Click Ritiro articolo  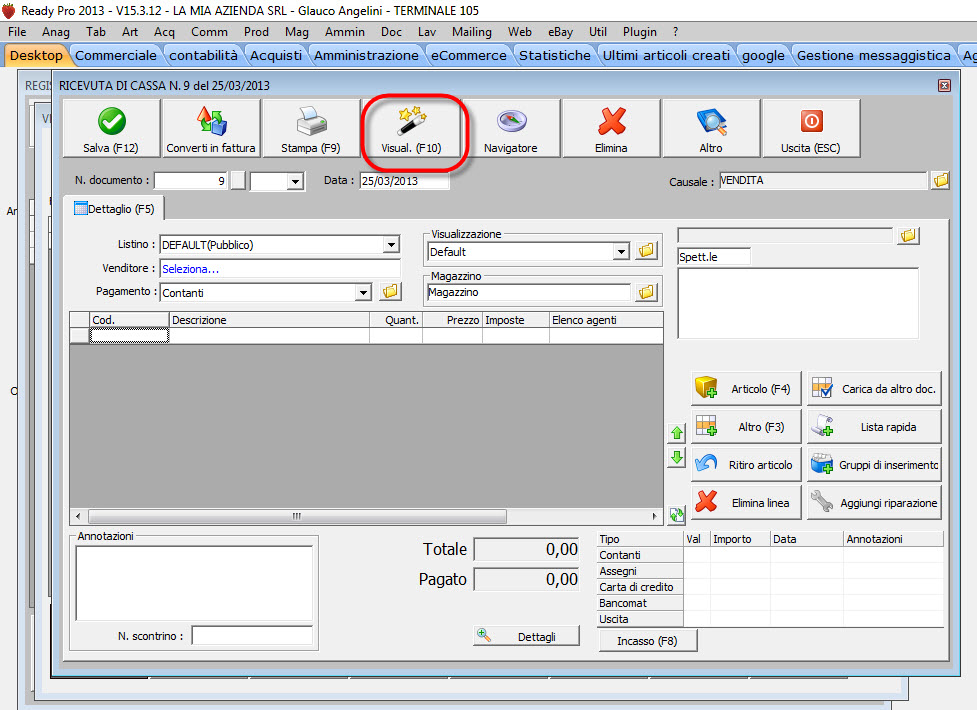[x=746, y=464]
